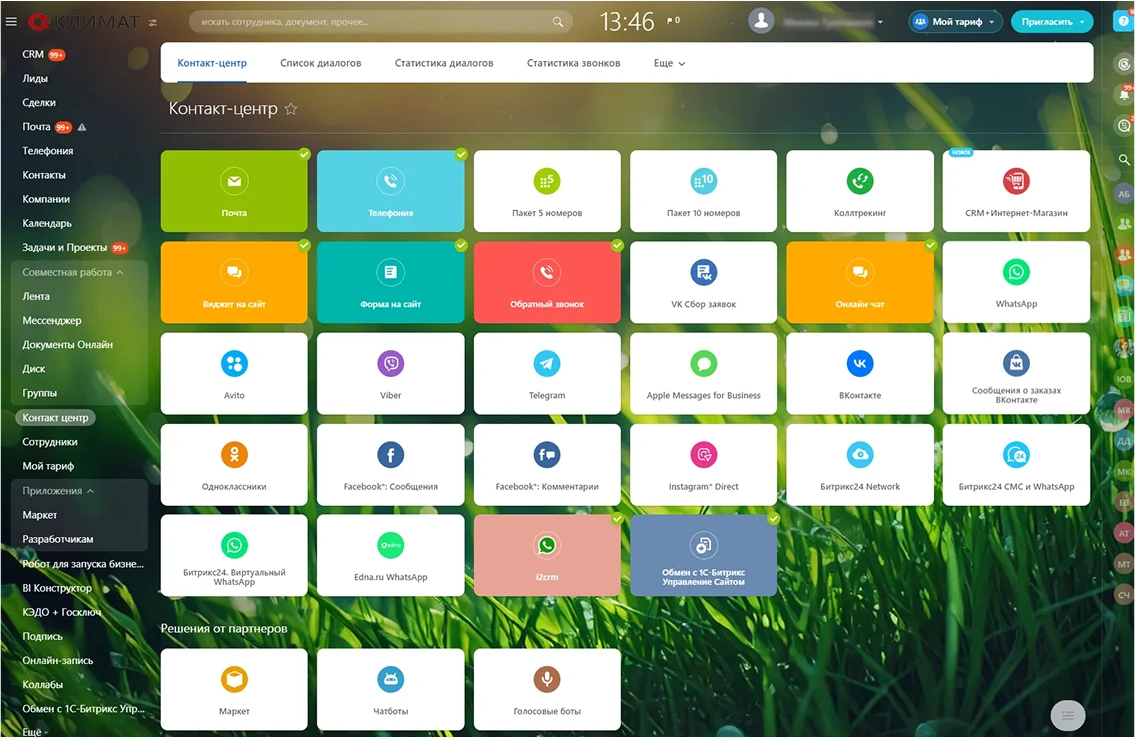This screenshot has height=738, width=1135.
Task: Open the Коллтрекинг tile
Action: click(x=860, y=191)
